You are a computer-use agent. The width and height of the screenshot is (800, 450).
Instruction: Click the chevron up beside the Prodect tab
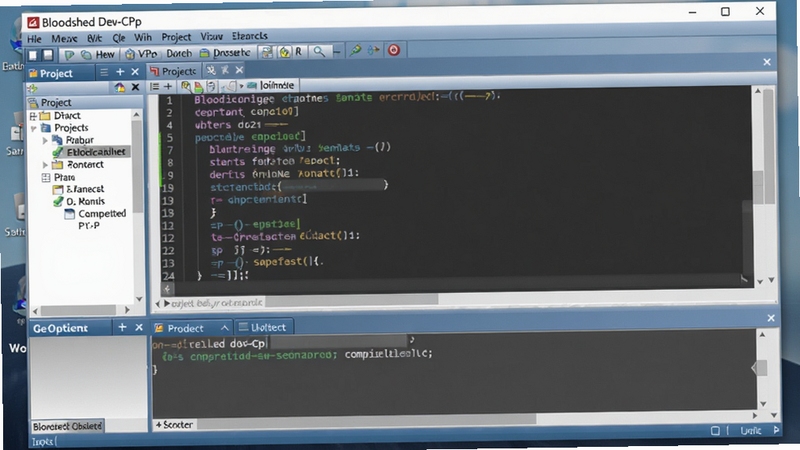tap(224, 328)
